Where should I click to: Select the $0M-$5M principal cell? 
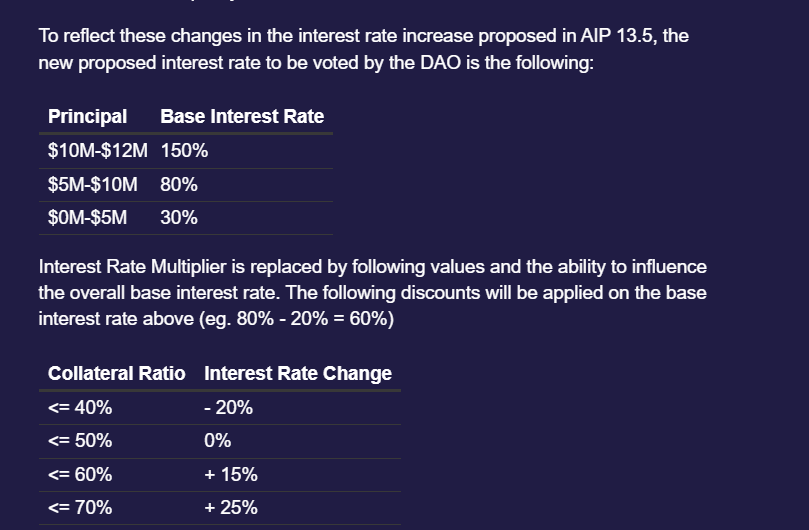point(87,218)
